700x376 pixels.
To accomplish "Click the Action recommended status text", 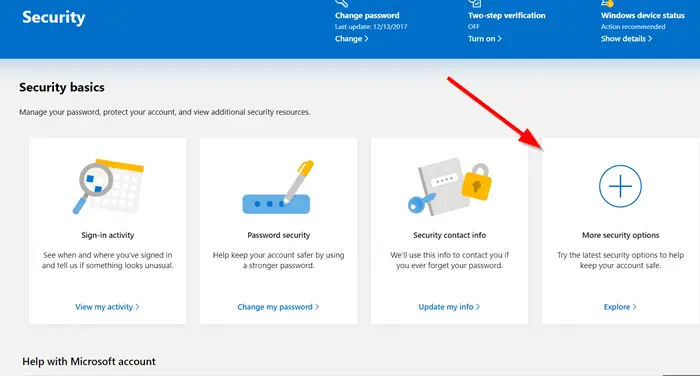I will (x=633, y=27).
